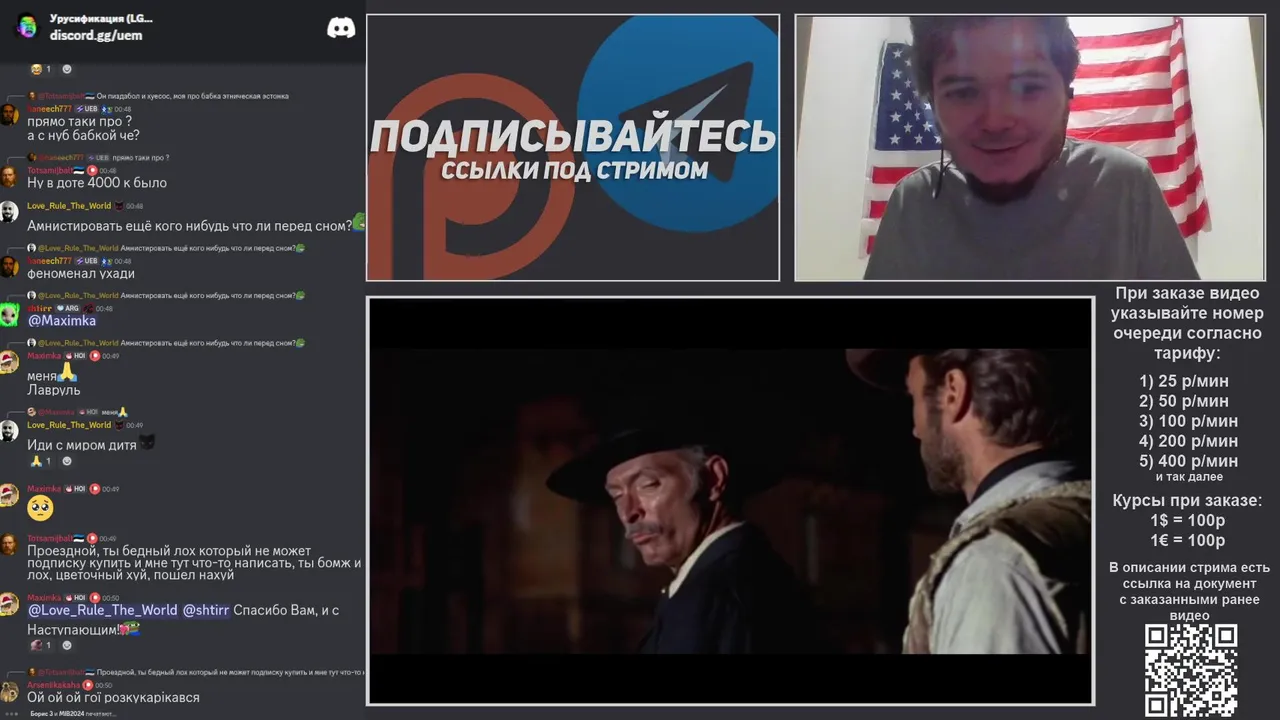The width and height of the screenshot is (1280, 720).
Task: Click the "Курсы при заказе:" heading
Action: coord(1187,500)
